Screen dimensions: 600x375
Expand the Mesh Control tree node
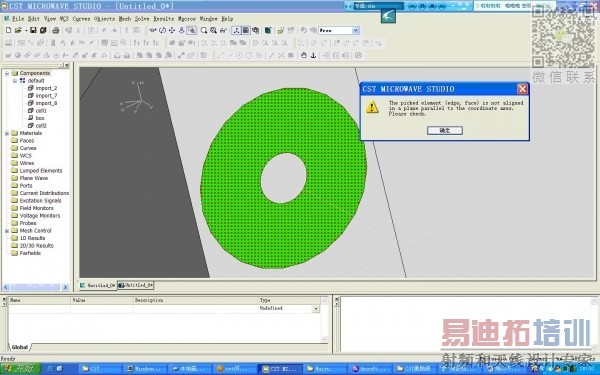[7, 231]
